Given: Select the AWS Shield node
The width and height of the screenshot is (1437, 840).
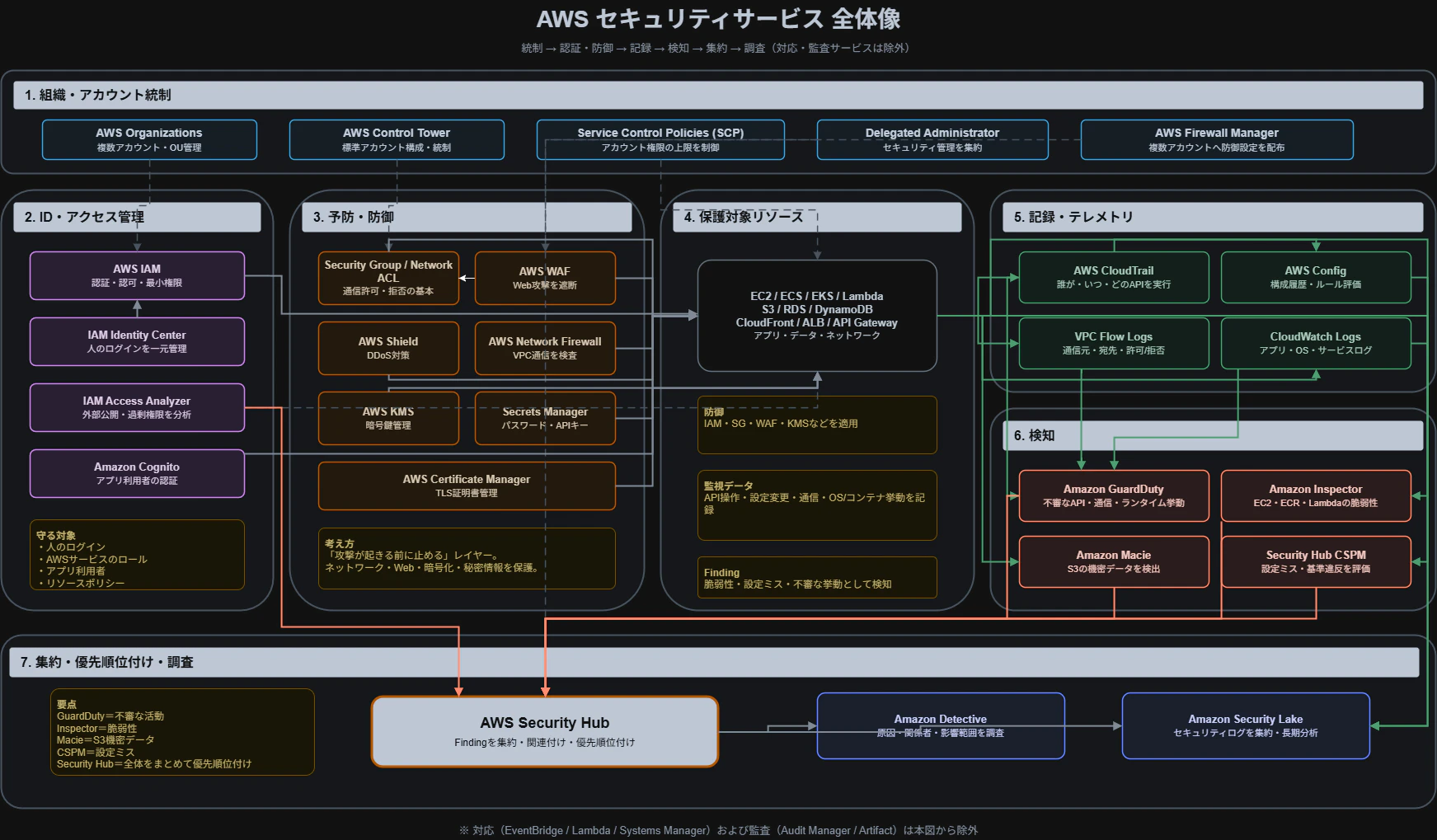Looking at the screenshot, I should [388, 348].
